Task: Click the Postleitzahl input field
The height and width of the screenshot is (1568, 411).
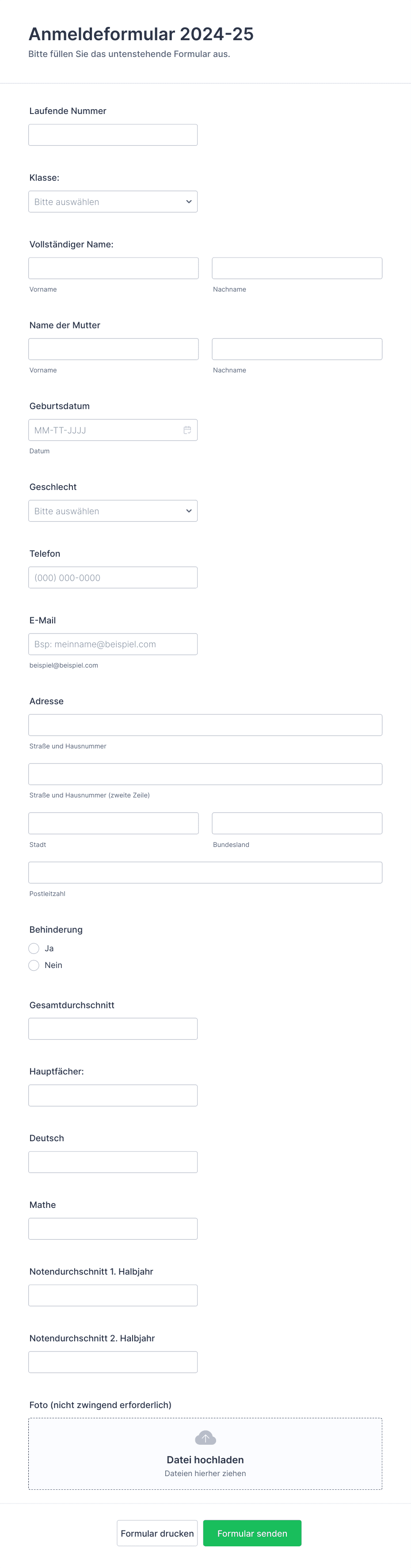Action: pyautogui.click(x=205, y=872)
